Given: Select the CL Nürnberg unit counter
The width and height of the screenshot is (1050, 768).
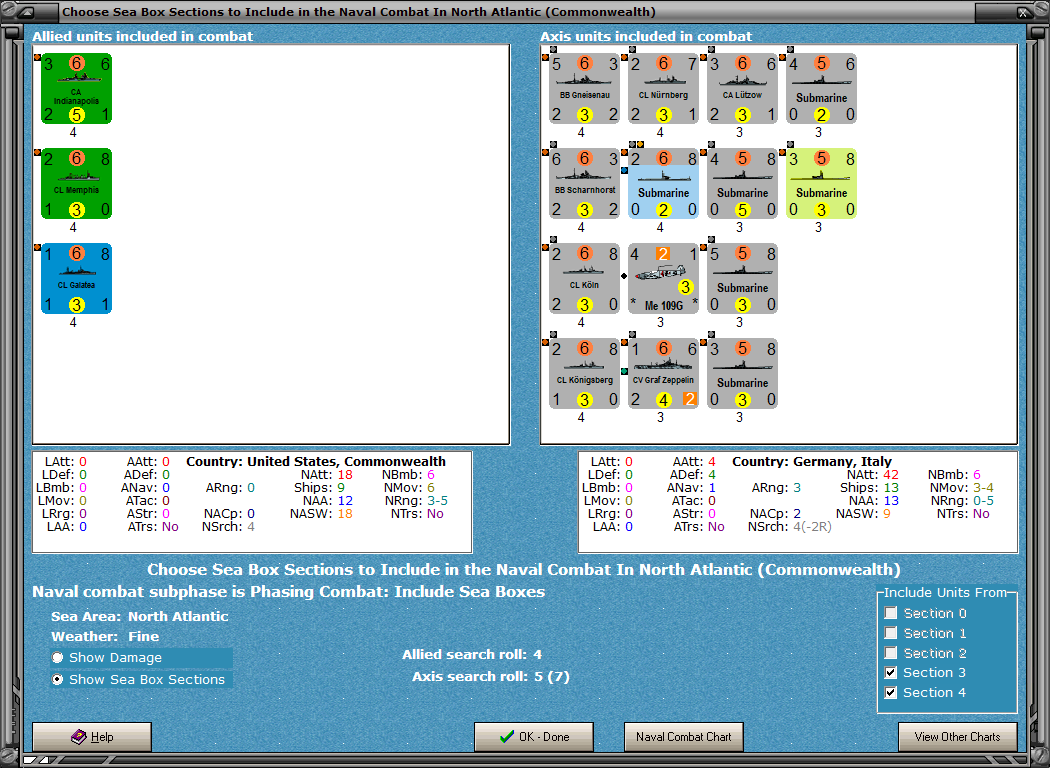Looking at the screenshot, I should [664, 88].
